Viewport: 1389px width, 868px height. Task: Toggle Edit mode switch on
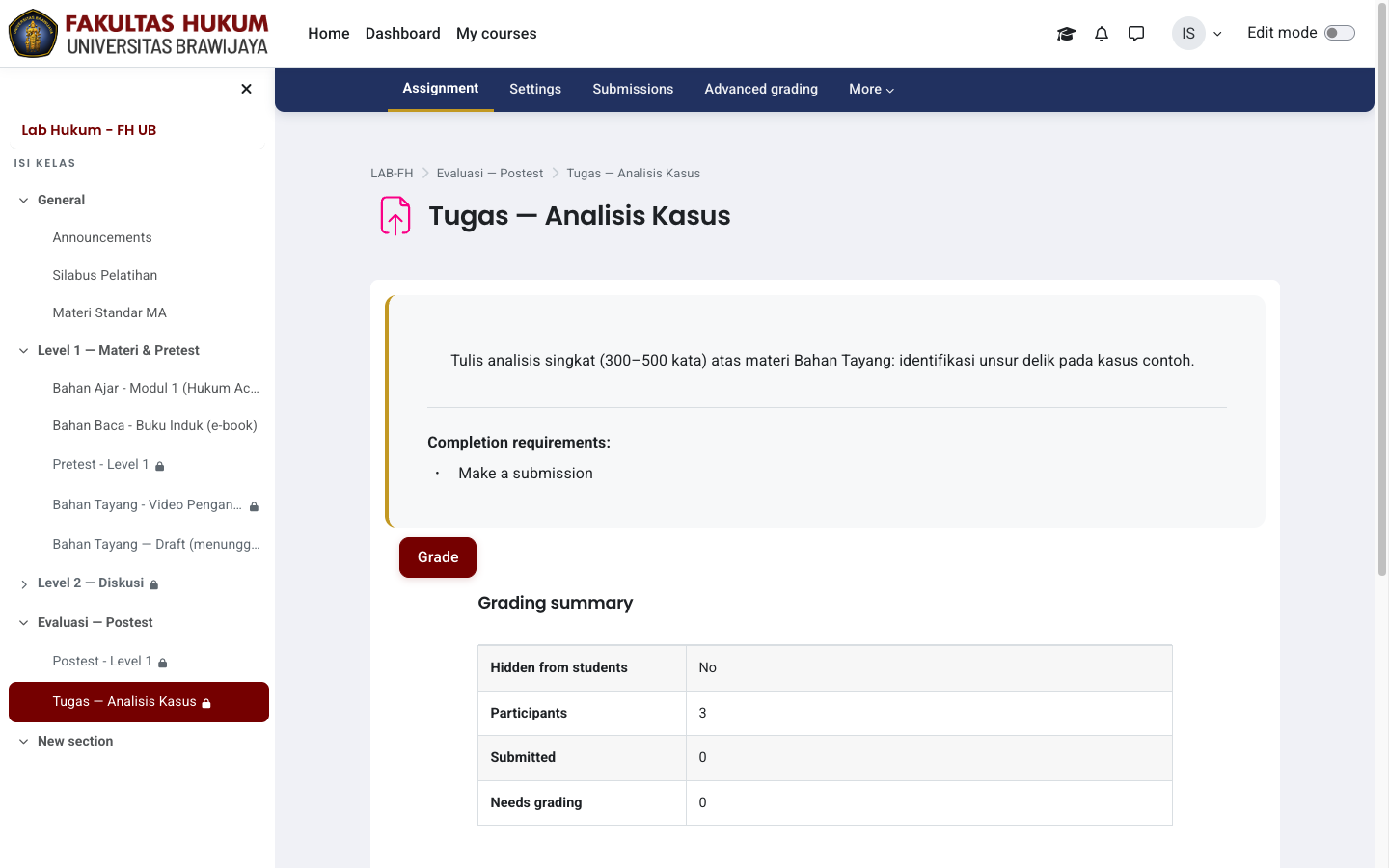pos(1340,34)
